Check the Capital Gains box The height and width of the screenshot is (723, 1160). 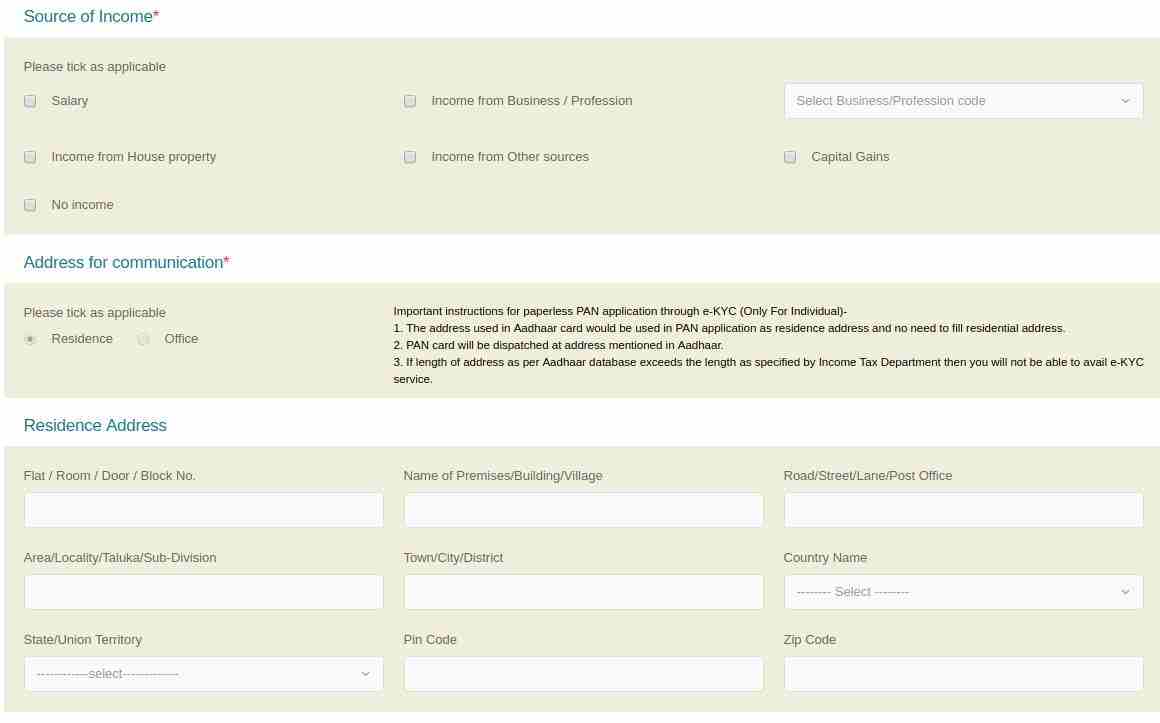(x=789, y=157)
